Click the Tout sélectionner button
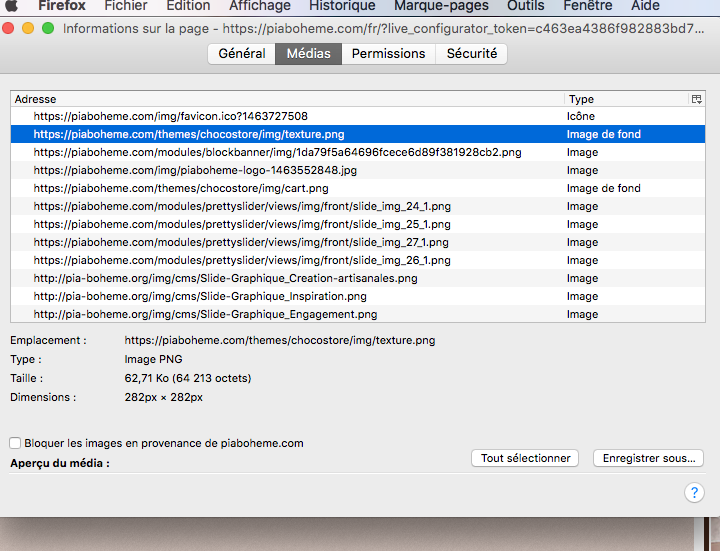This screenshot has width=720, height=551. point(525,458)
